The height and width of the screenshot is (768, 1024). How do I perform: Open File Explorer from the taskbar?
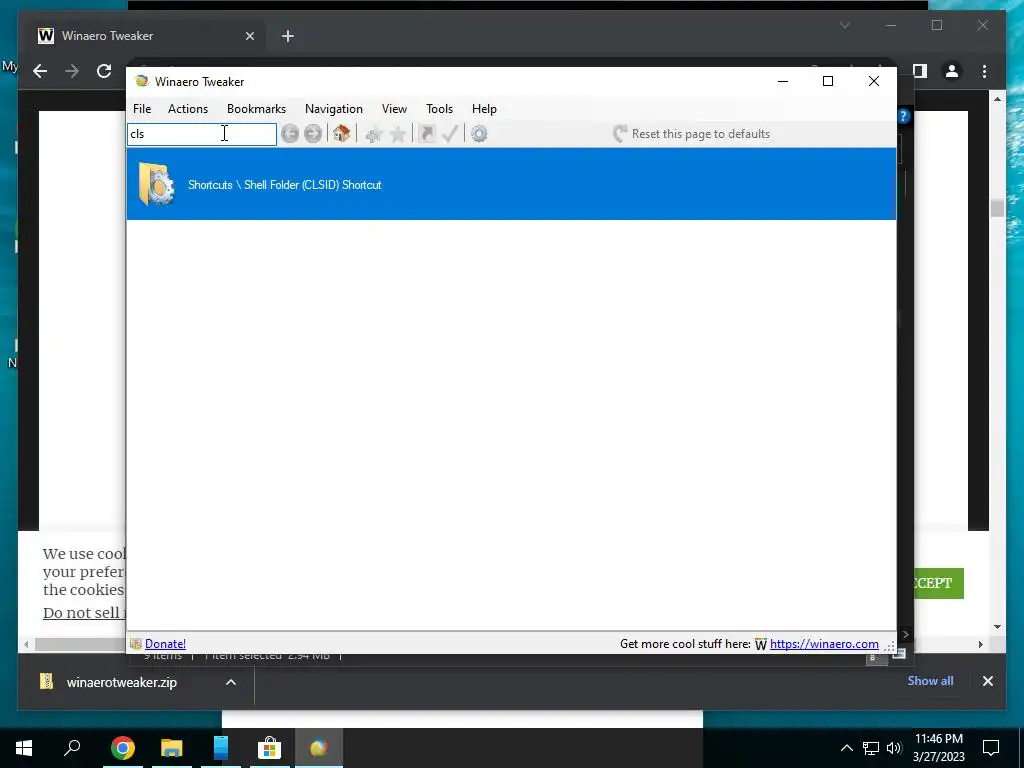(172, 748)
